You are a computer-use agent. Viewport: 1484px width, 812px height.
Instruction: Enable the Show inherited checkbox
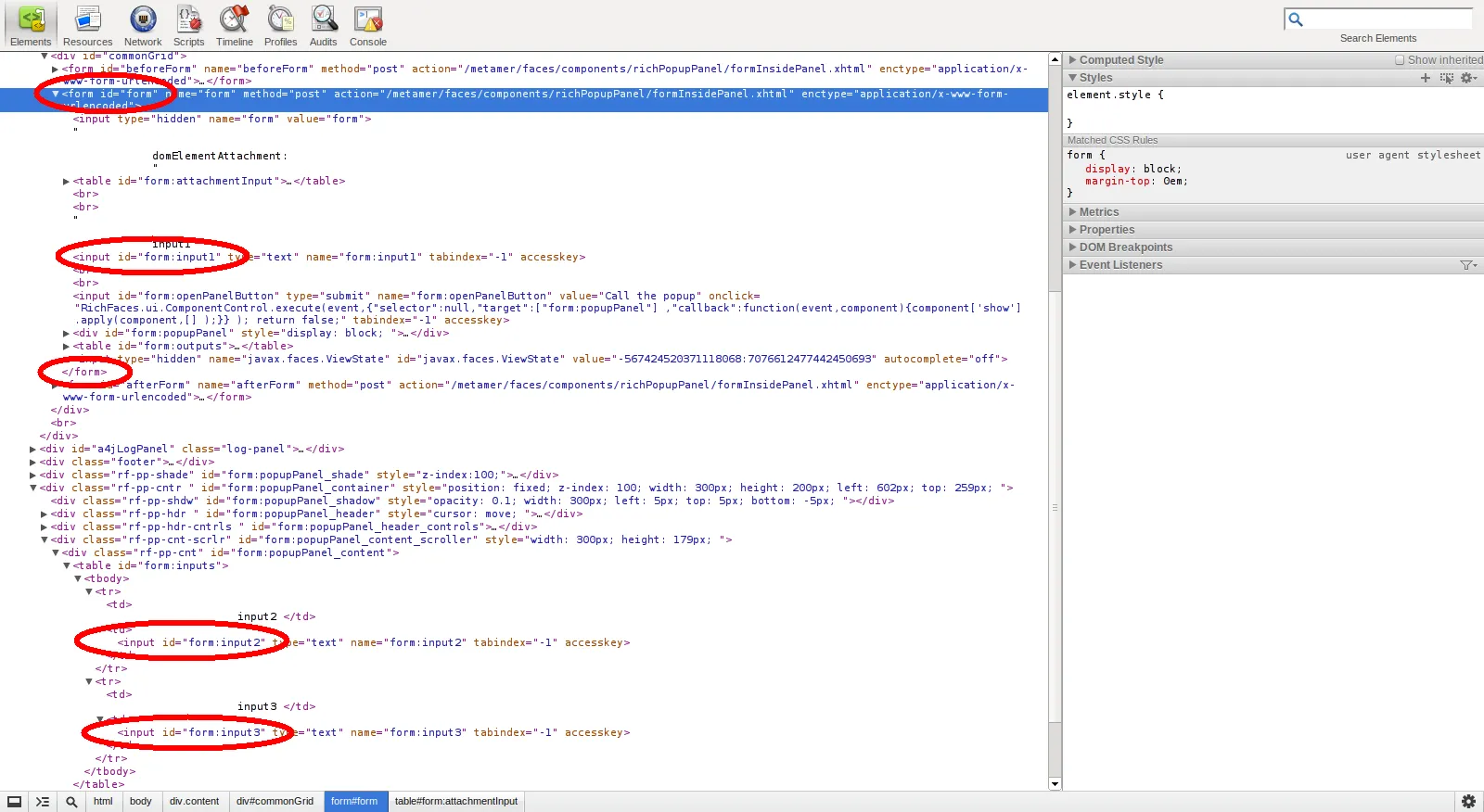coord(1401,60)
